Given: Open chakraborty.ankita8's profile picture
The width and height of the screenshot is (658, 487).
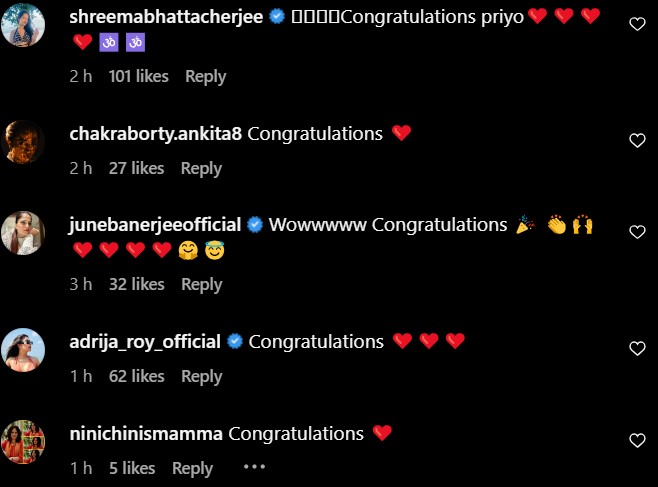Looking at the screenshot, I should click(23, 142).
